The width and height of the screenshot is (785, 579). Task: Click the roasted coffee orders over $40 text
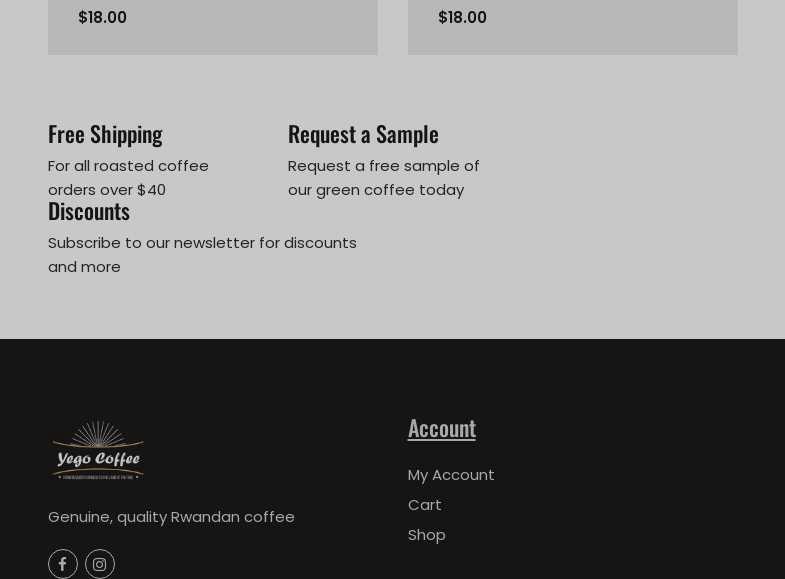pyautogui.click(x=128, y=178)
